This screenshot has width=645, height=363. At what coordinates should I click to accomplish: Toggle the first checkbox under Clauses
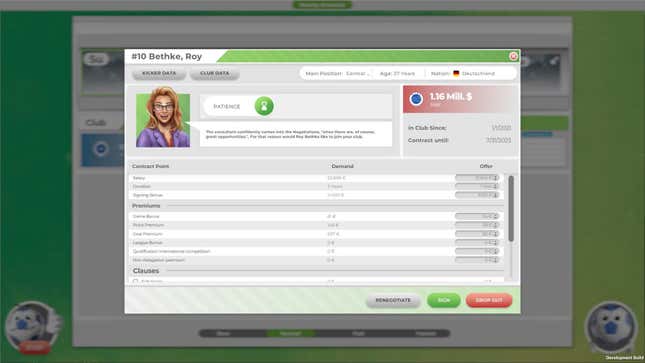point(135,281)
